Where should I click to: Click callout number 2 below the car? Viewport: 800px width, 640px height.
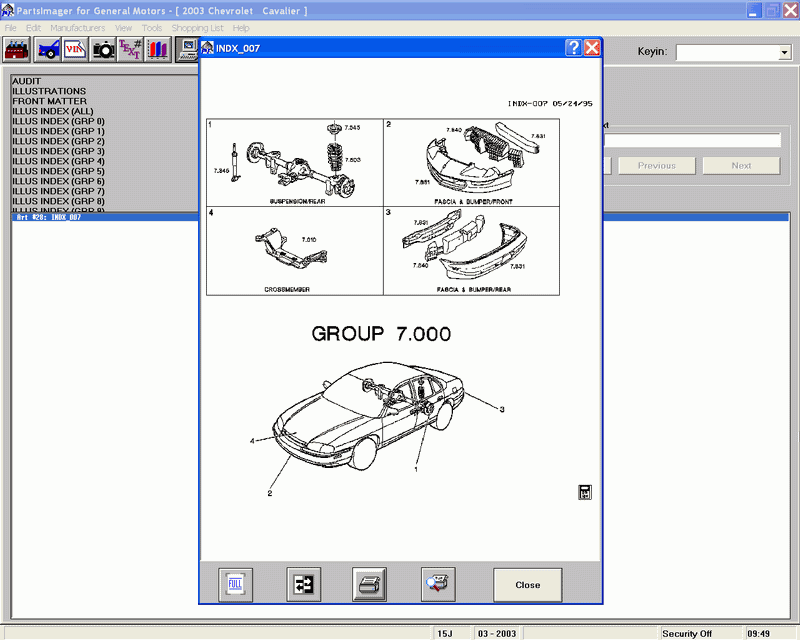(x=269, y=493)
